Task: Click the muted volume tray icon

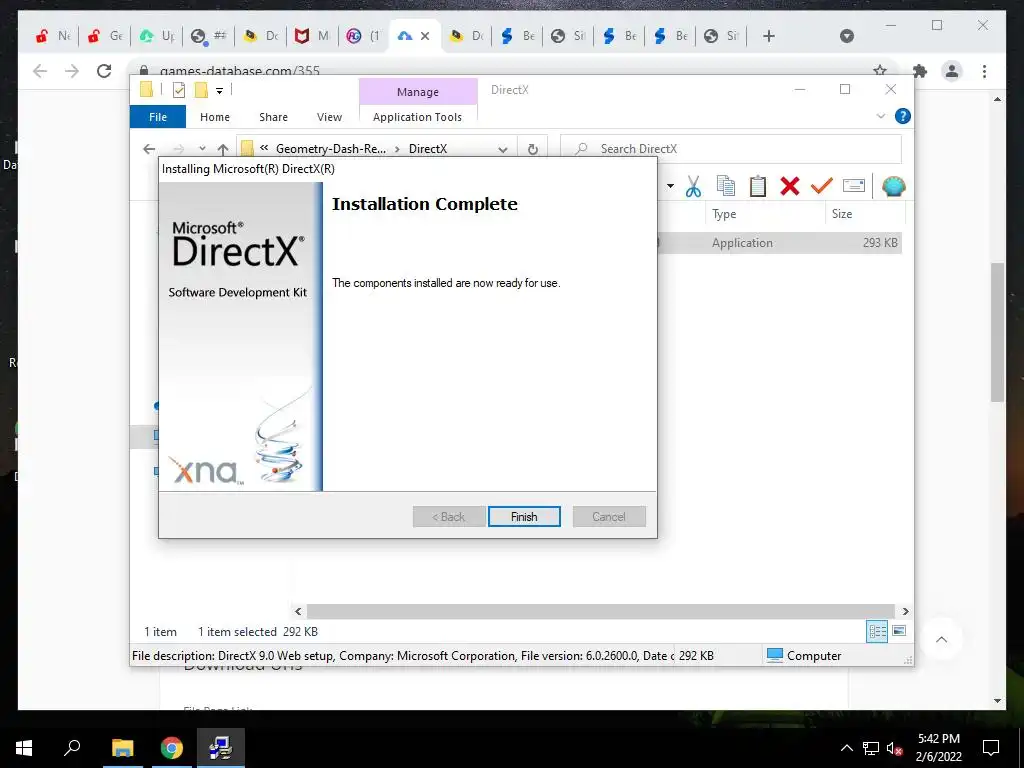Action: [895, 748]
